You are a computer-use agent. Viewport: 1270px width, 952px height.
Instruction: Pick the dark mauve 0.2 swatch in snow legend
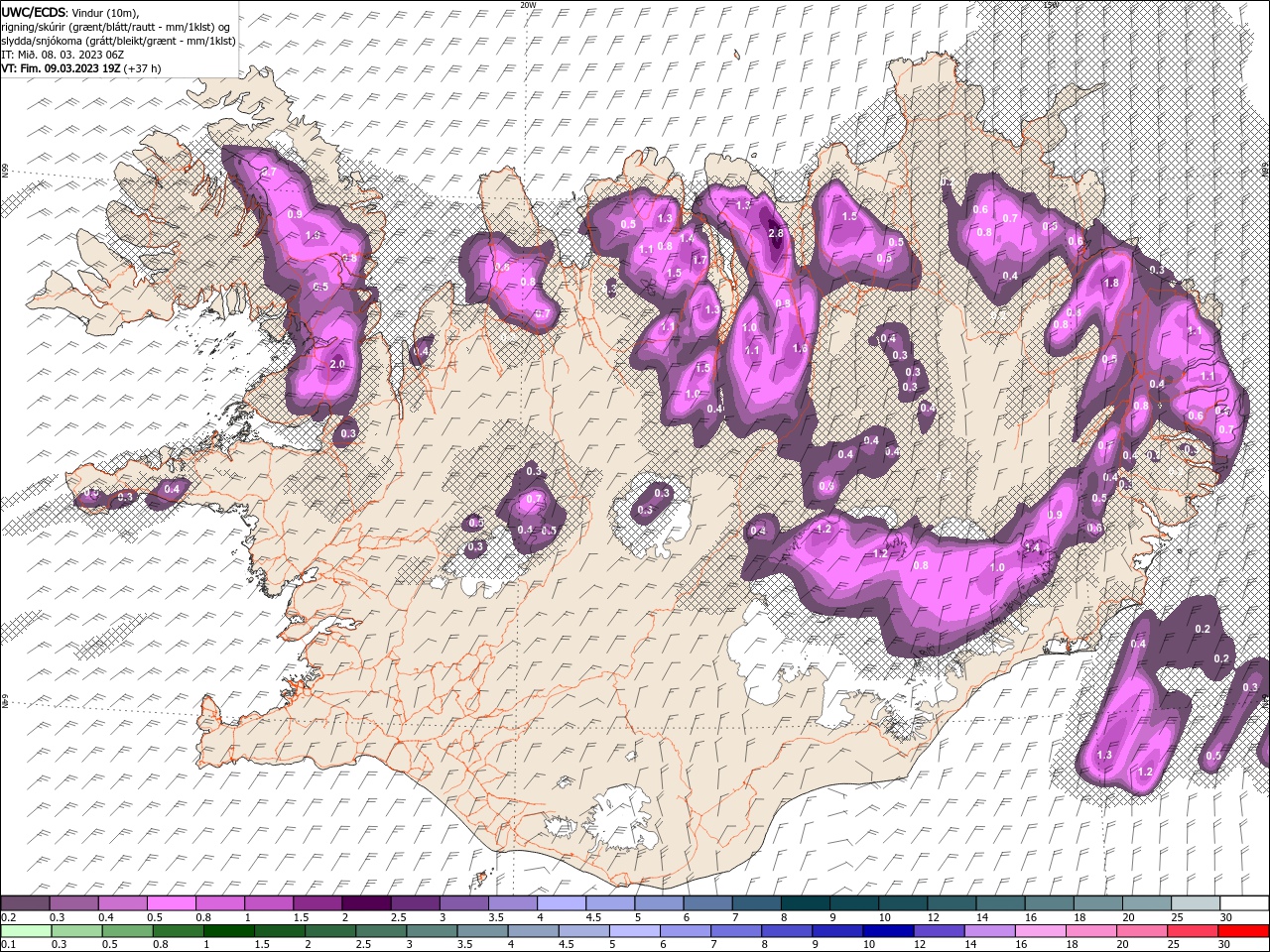25,903
